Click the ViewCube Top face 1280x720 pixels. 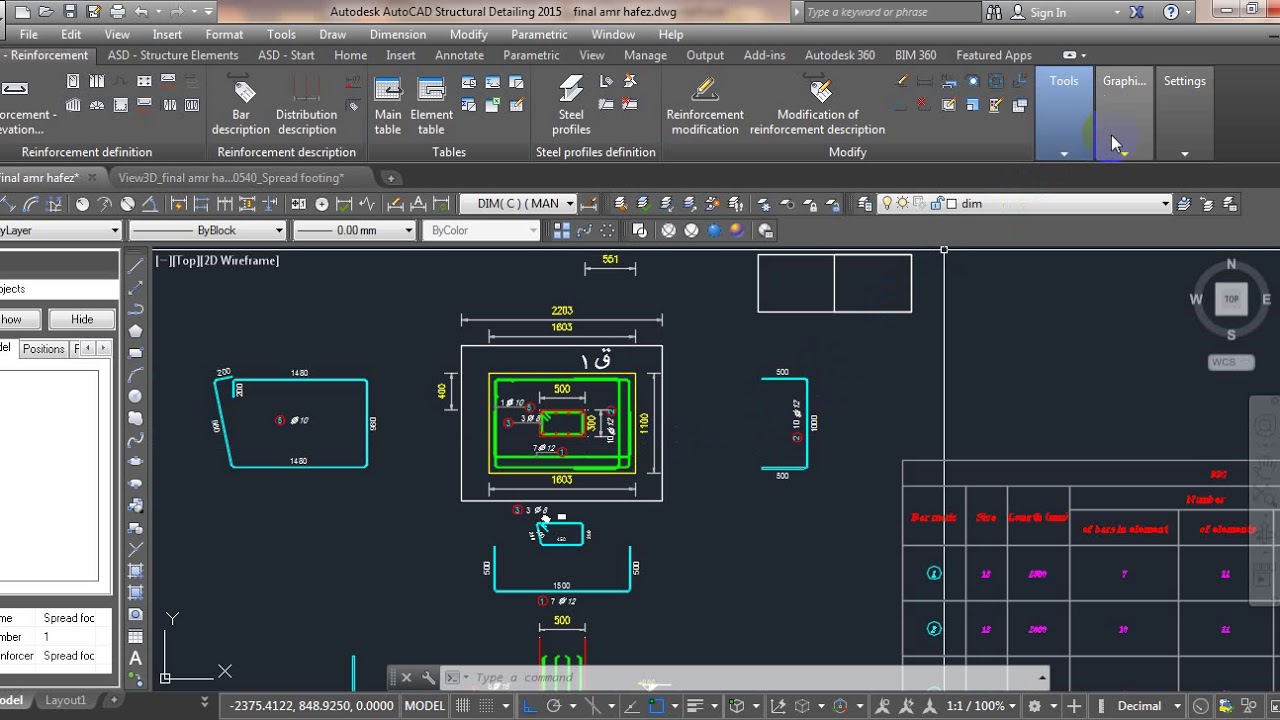(1231, 299)
